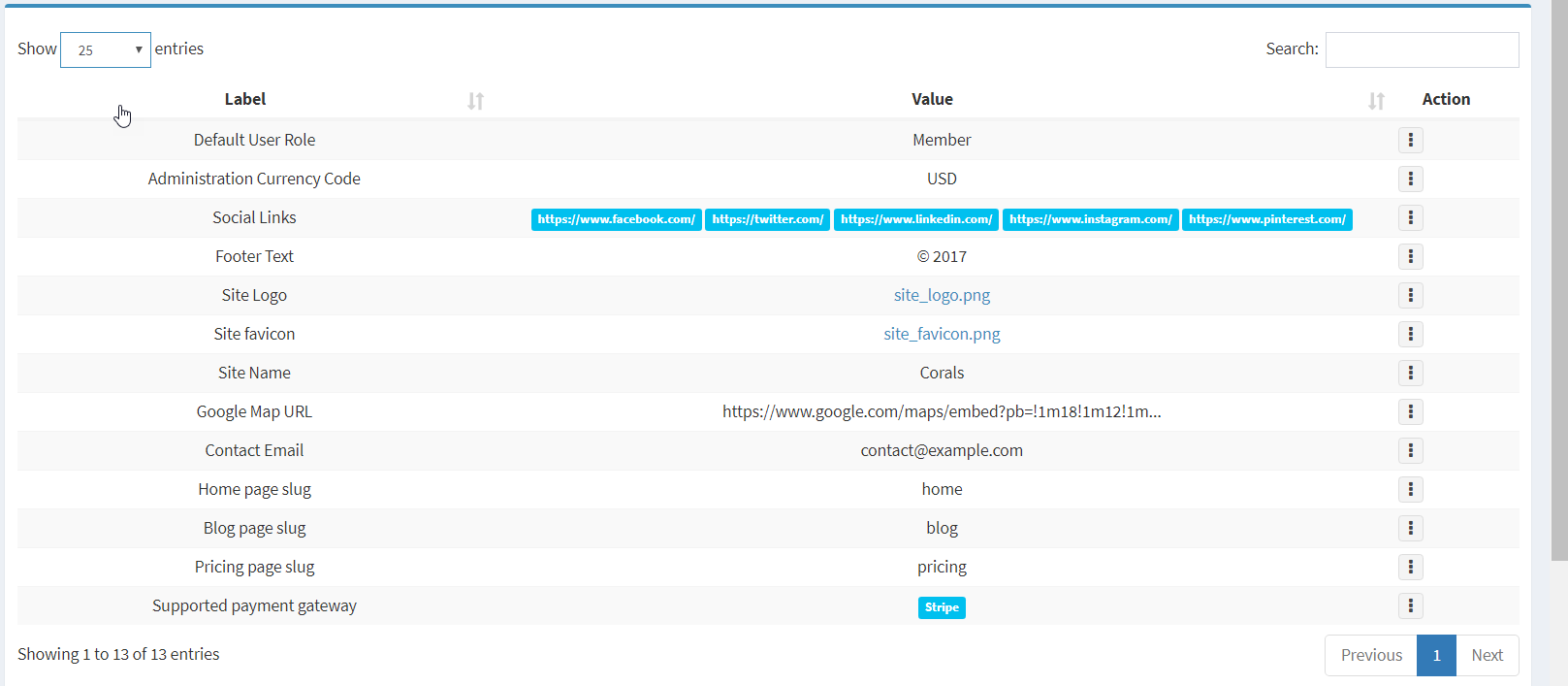The image size is (1568, 686).
Task: Open the Show entries dropdown
Action: tap(105, 50)
